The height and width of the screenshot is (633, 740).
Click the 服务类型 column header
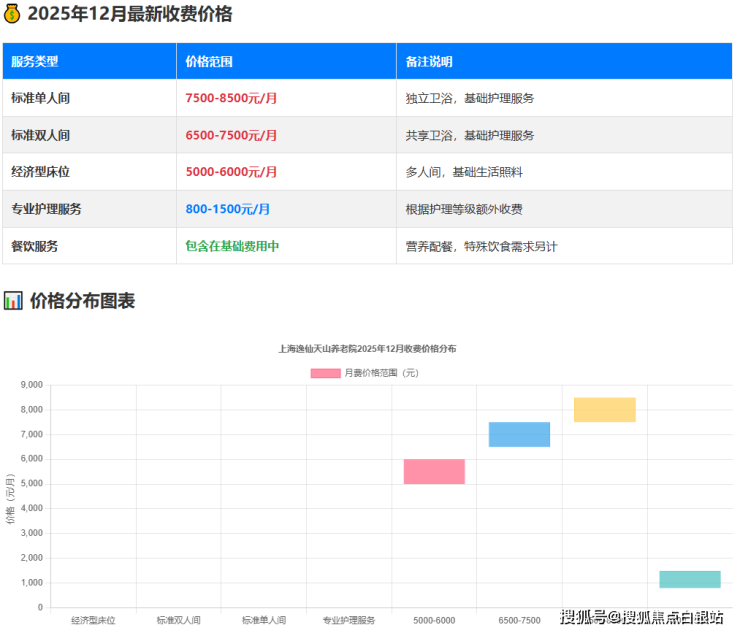click(x=35, y=61)
